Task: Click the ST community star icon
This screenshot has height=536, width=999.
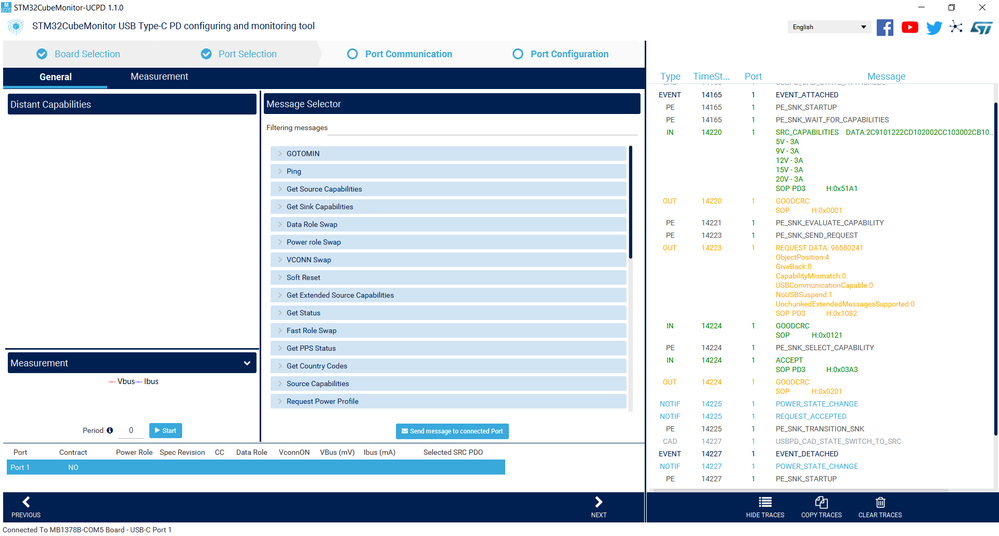Action: [956, 27]
